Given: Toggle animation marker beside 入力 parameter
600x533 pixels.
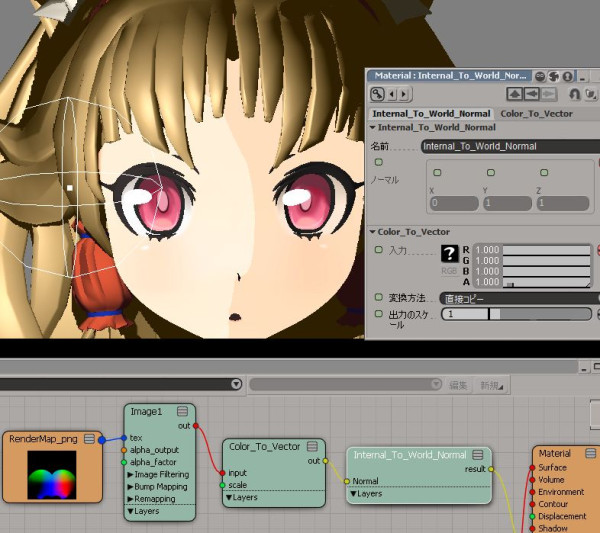Looking at the screenshot, I should coord(378,250).
